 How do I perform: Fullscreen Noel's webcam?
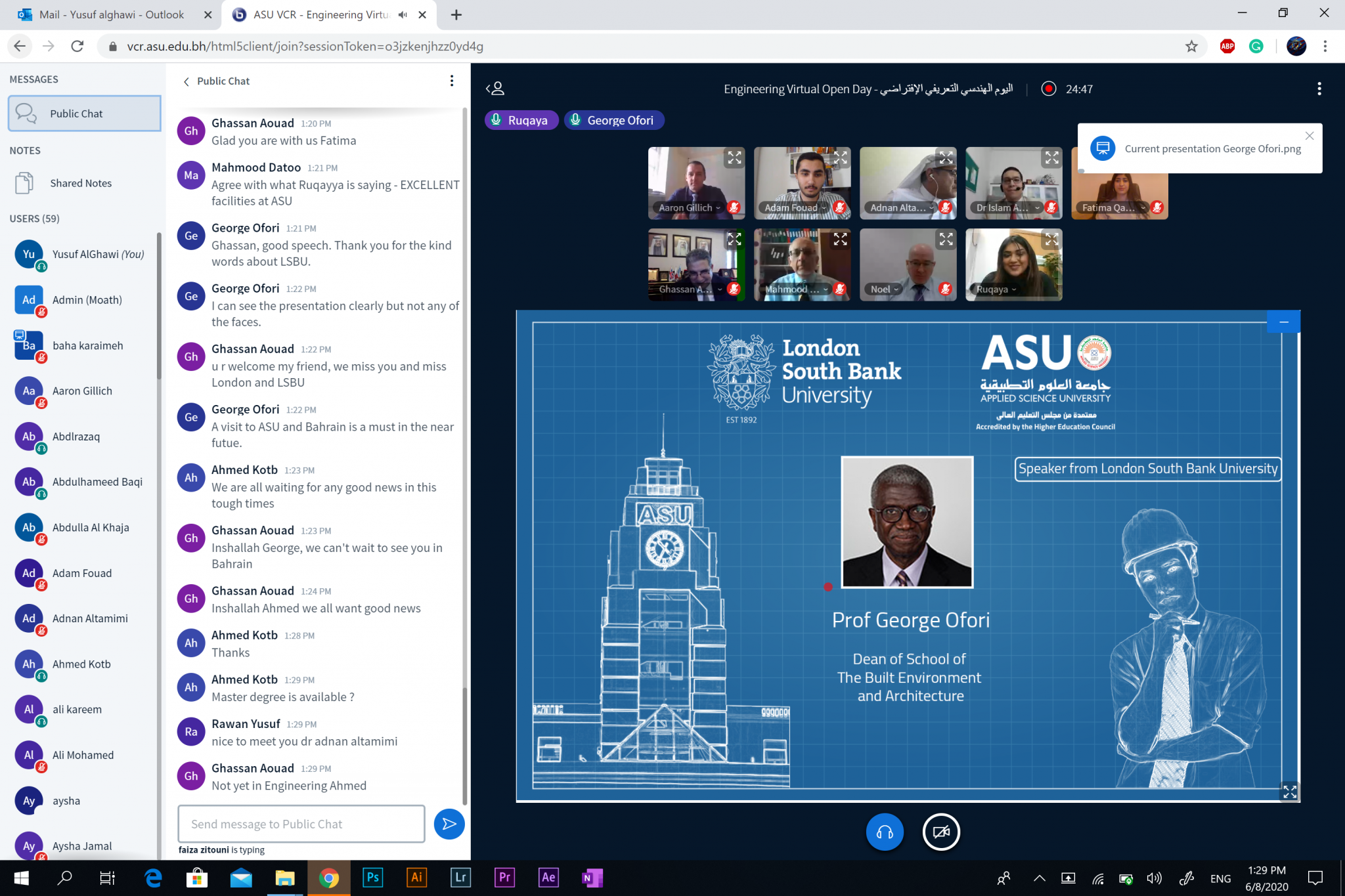(x=946, y=240)
